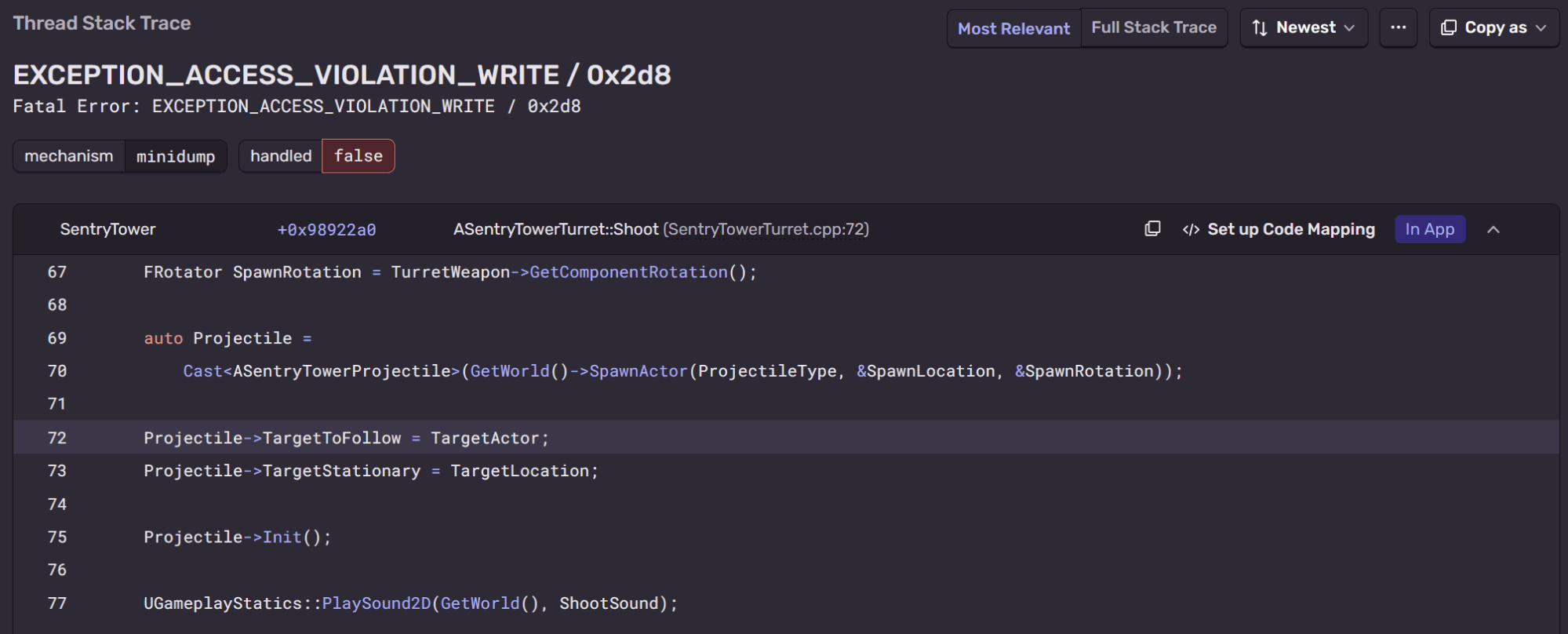Copy the stack frame with the copy icon
The height and width of the screenshot is (634, 1568).
pyautogui.click(x=1152, y=228)
